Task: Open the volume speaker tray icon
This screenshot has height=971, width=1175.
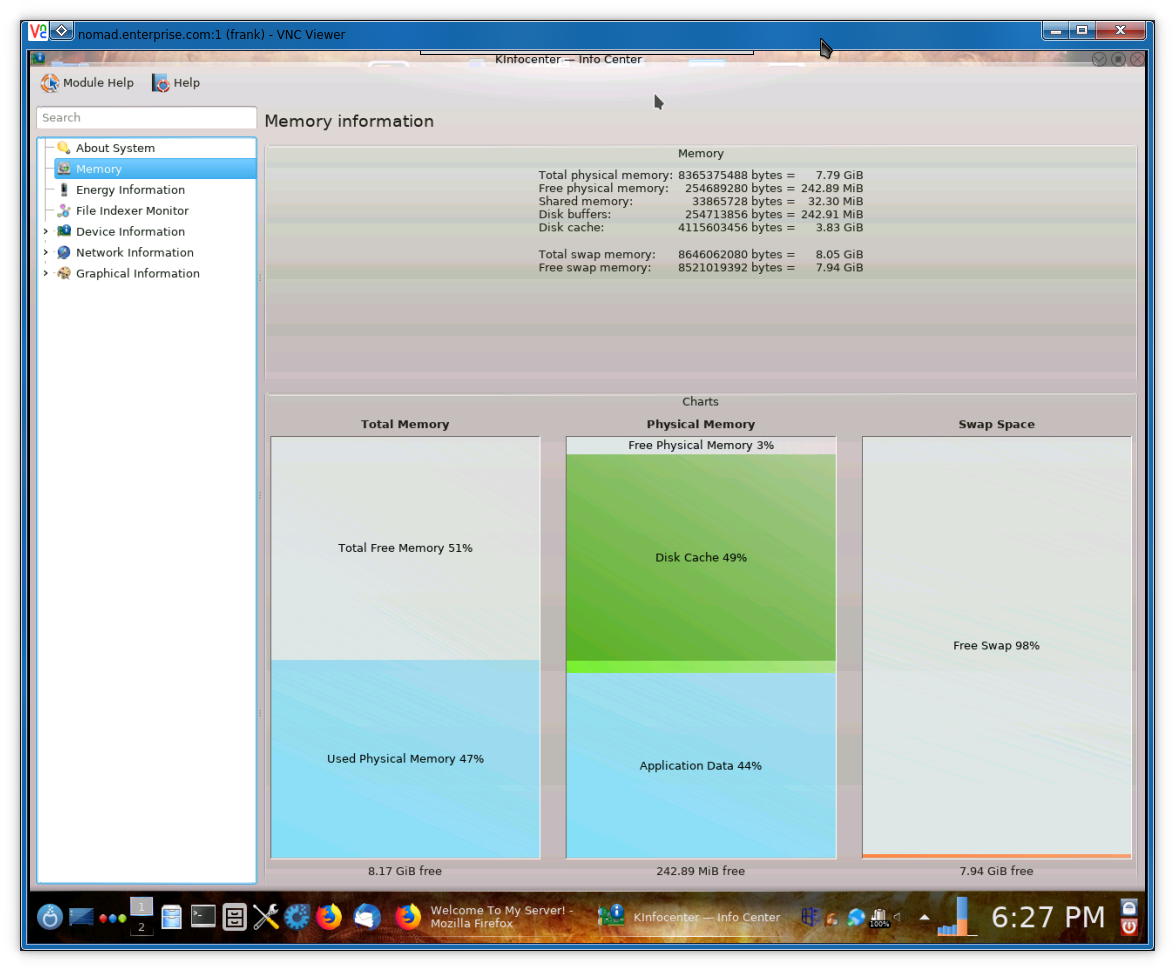Action: pyautogui.click(x=897, y=916)
